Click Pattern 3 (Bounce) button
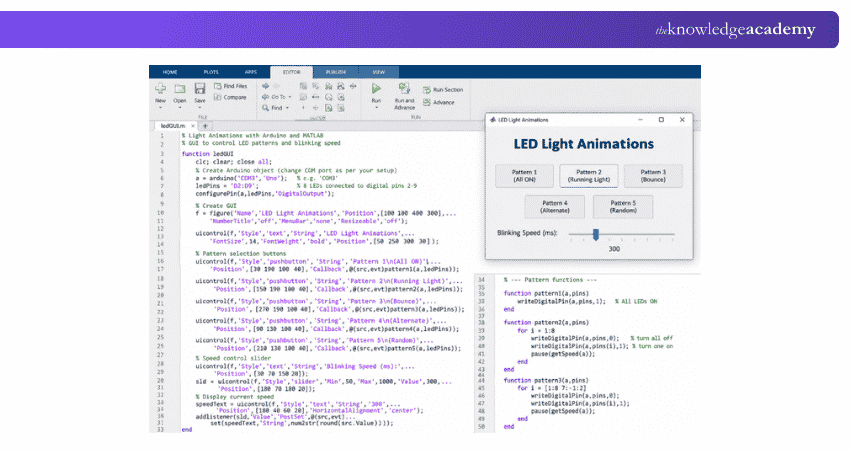Screen dimensions: 850x450 653,176
